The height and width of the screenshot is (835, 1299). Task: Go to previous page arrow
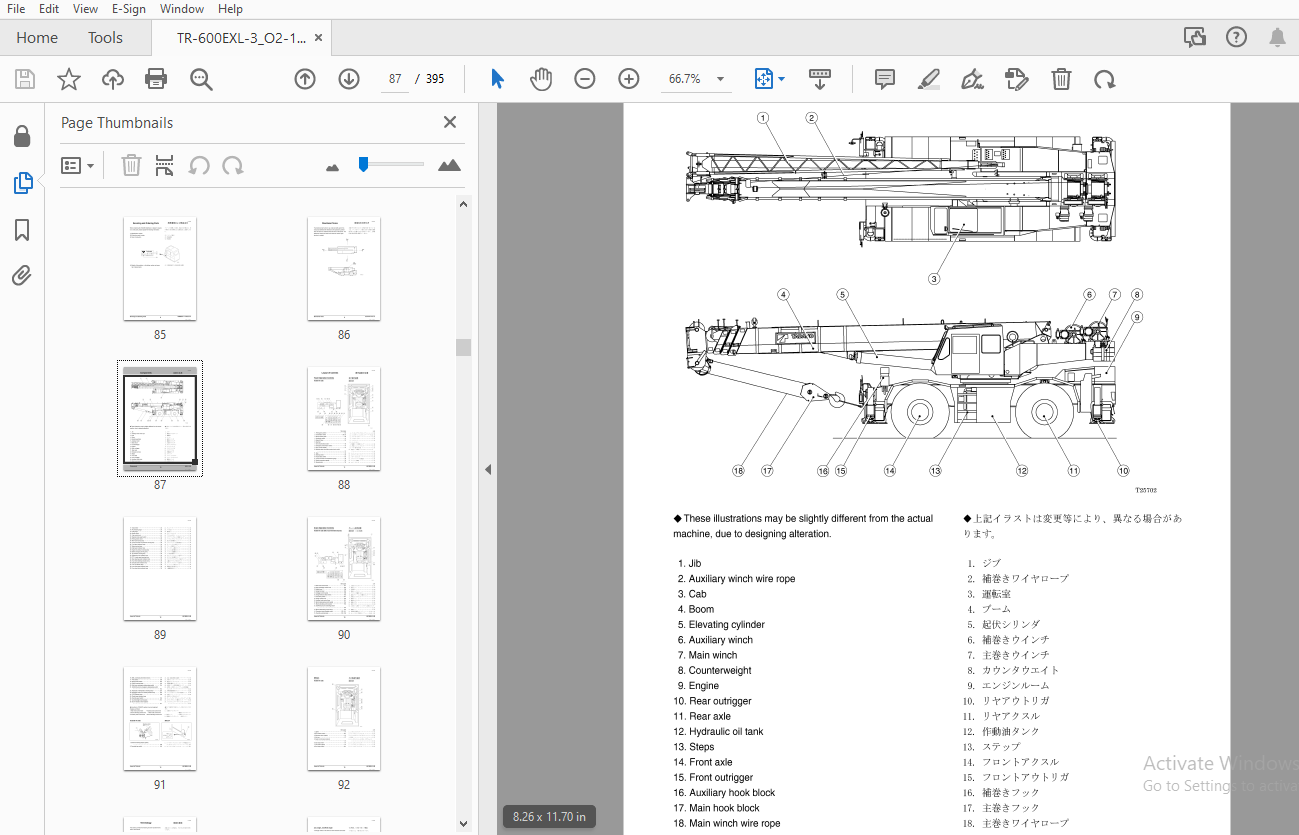click(305, 79)
